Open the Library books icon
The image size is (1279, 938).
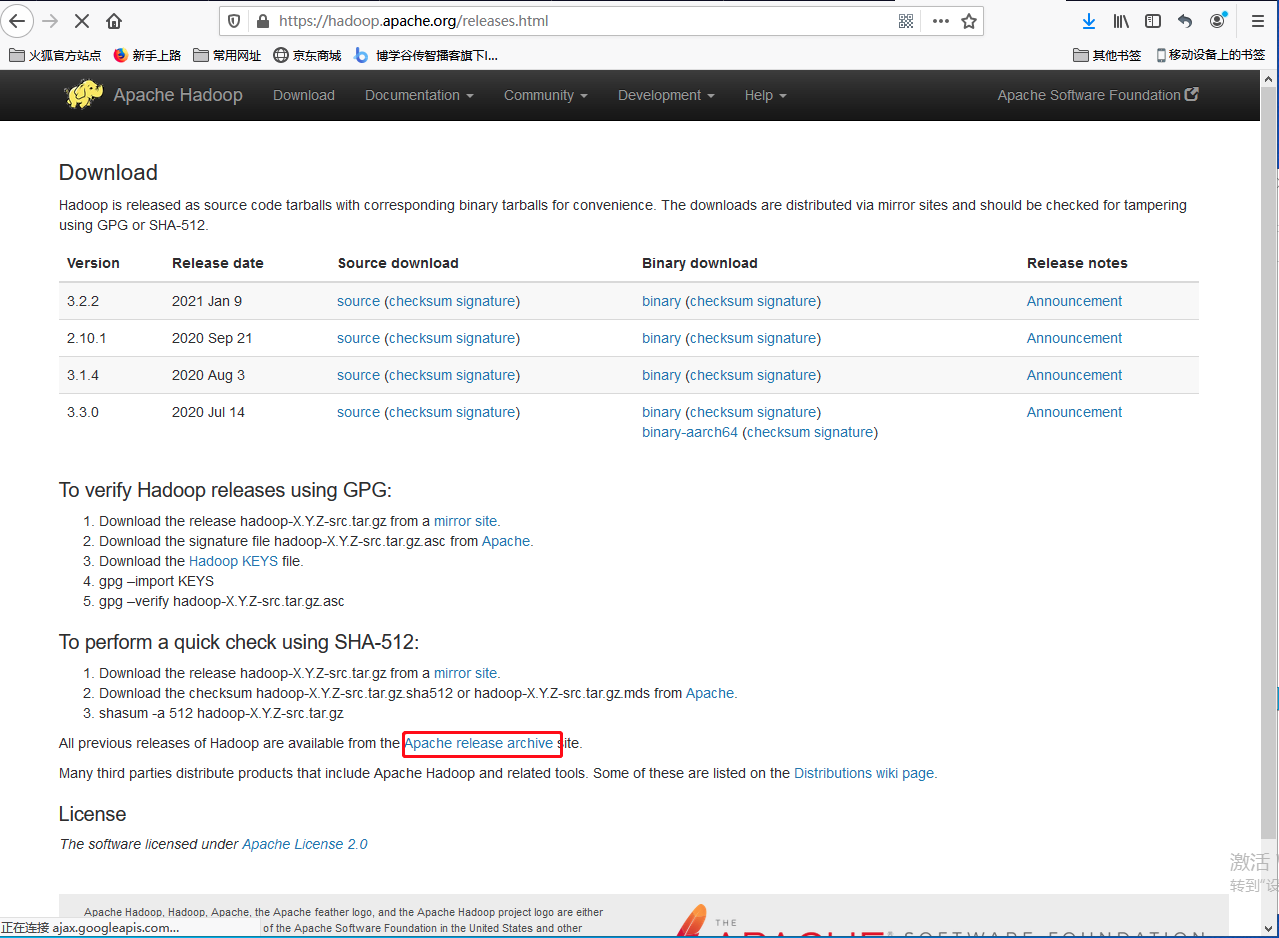click(1121, 20)
